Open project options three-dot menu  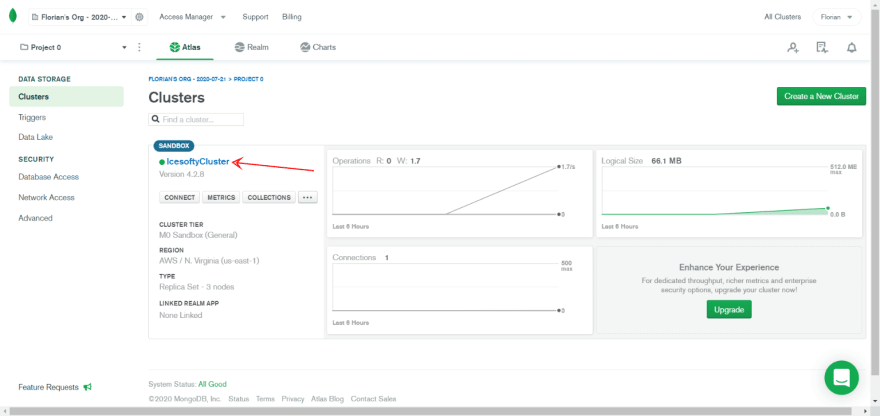(140, 47)
